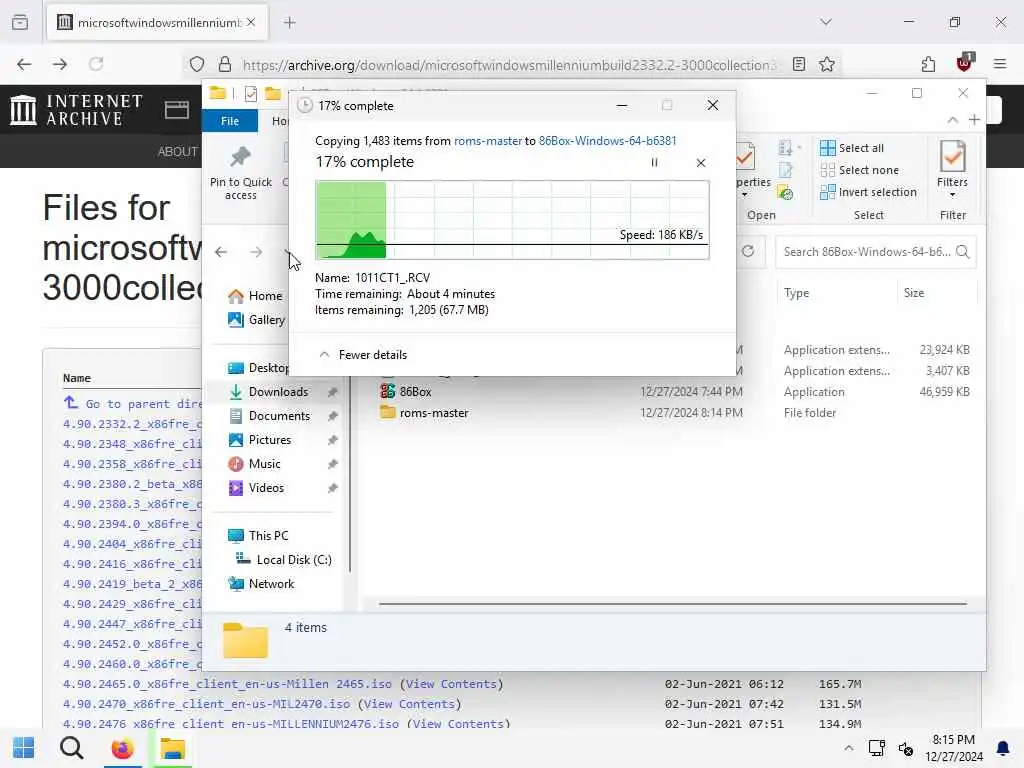Open the Filters dropdown in ribbon
Image resolution: width=1024 pixels, height=768 pixels.
[x=952, y=170]
